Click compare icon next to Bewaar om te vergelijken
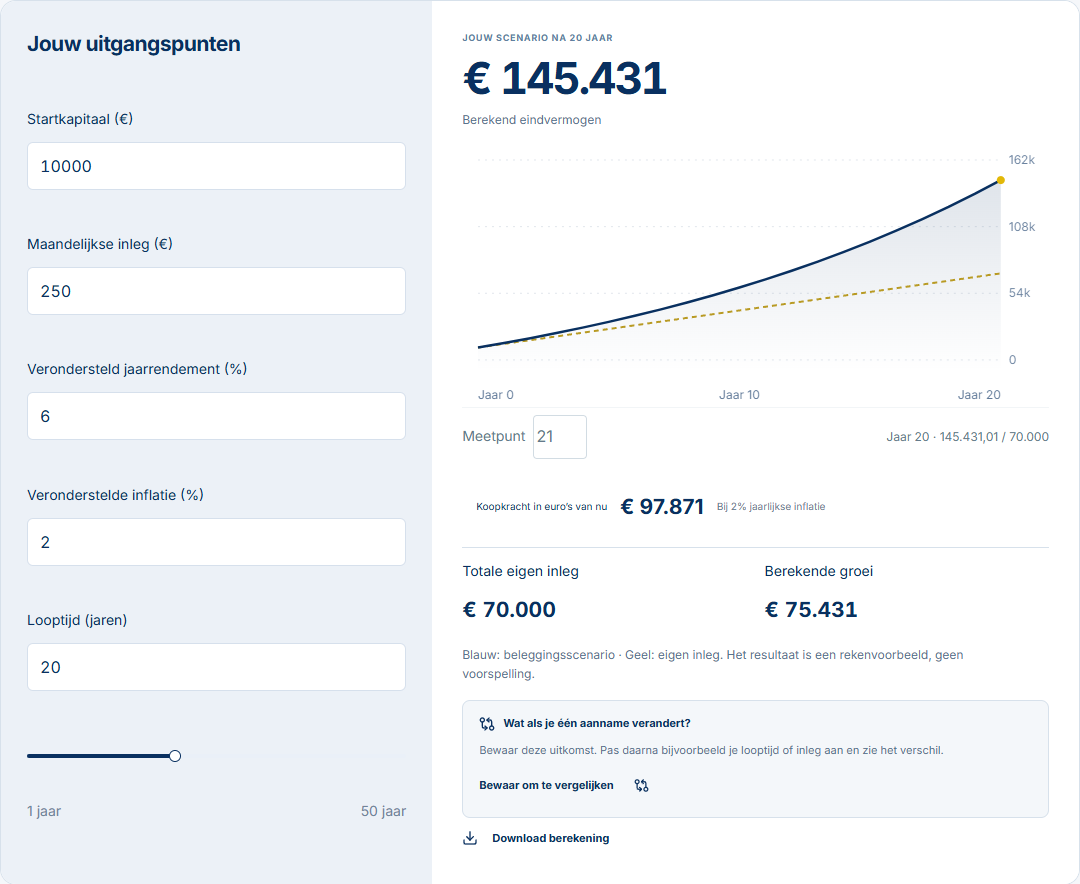The height and width of the screenshot is (884, 1080). (x=641, y=785)
